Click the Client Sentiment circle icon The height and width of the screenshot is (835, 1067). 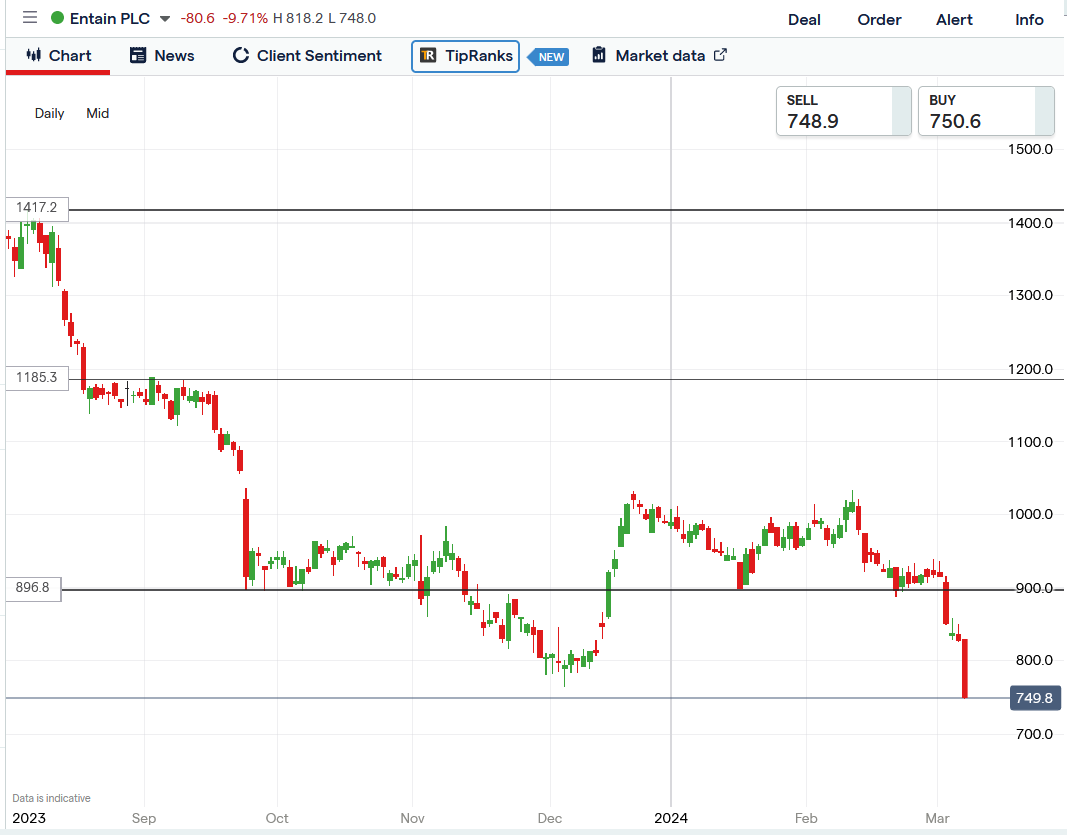pos(241,55)
